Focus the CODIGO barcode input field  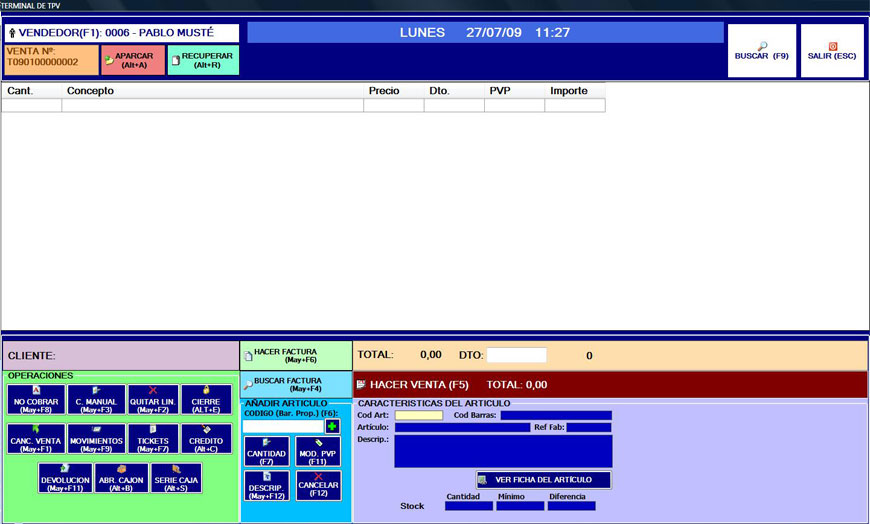[283, 426]
